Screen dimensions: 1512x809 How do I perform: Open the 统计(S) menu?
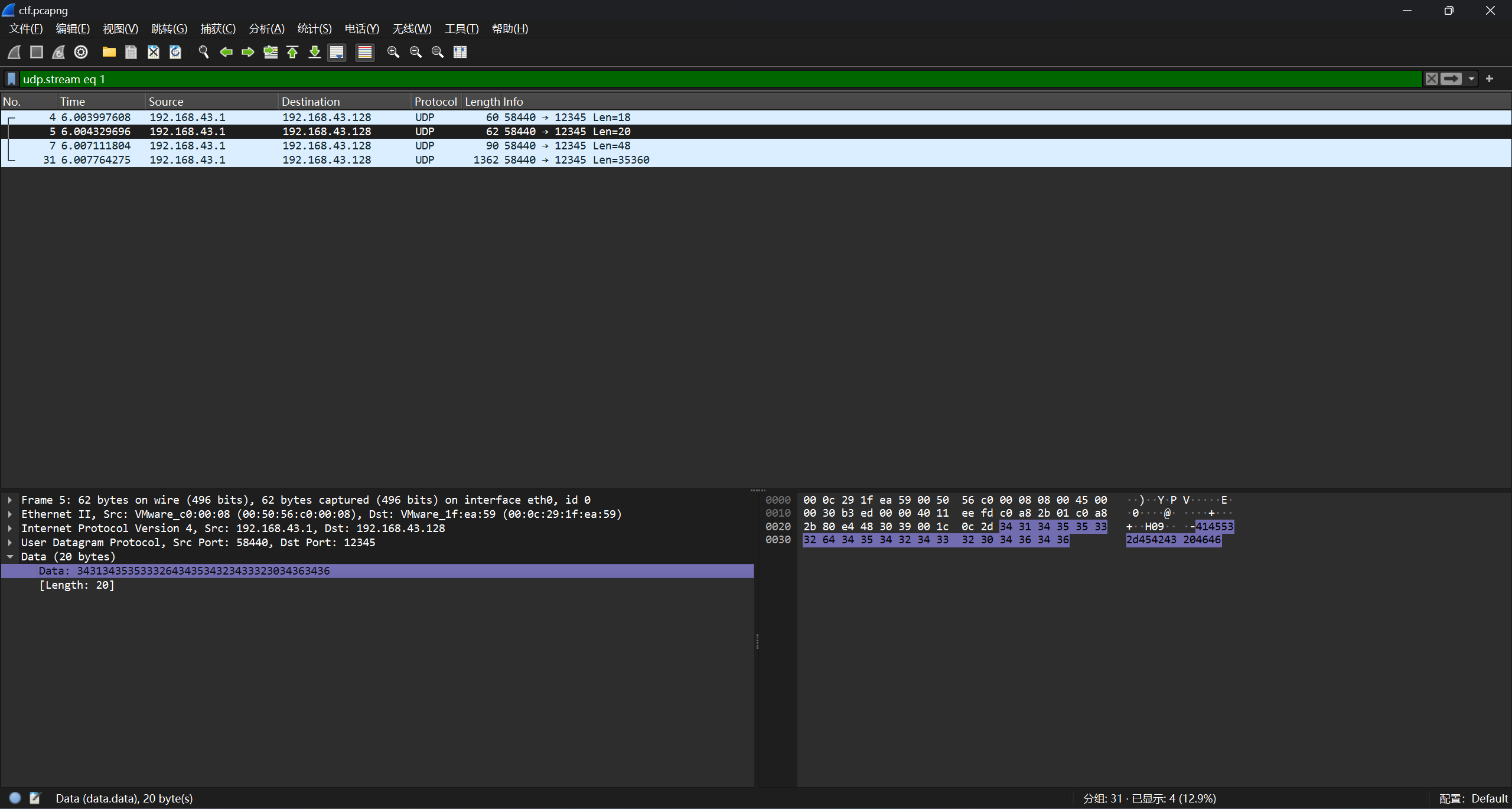(x=314, y=28)
